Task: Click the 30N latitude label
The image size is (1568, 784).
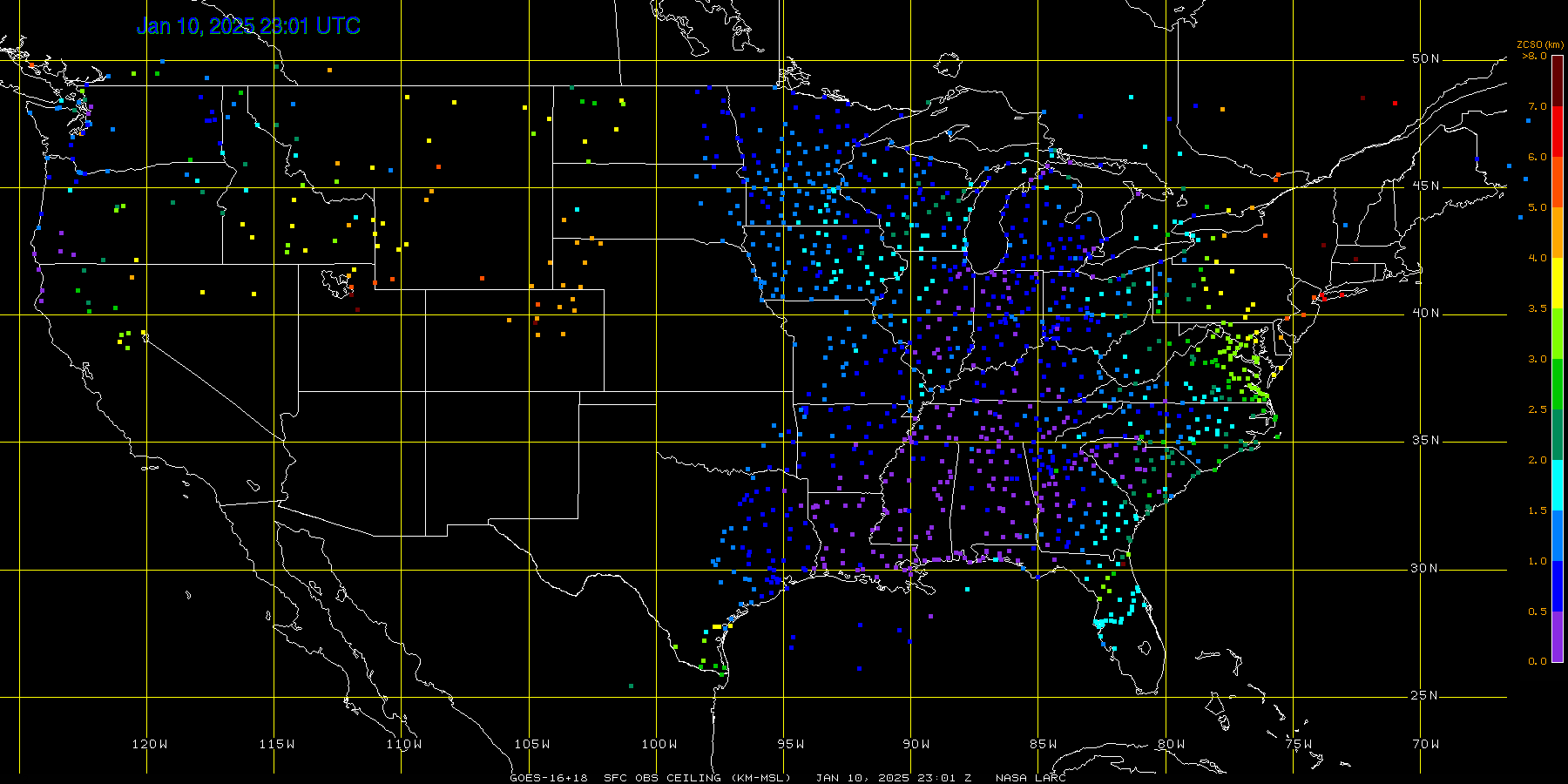Action: coord(1425,569)
